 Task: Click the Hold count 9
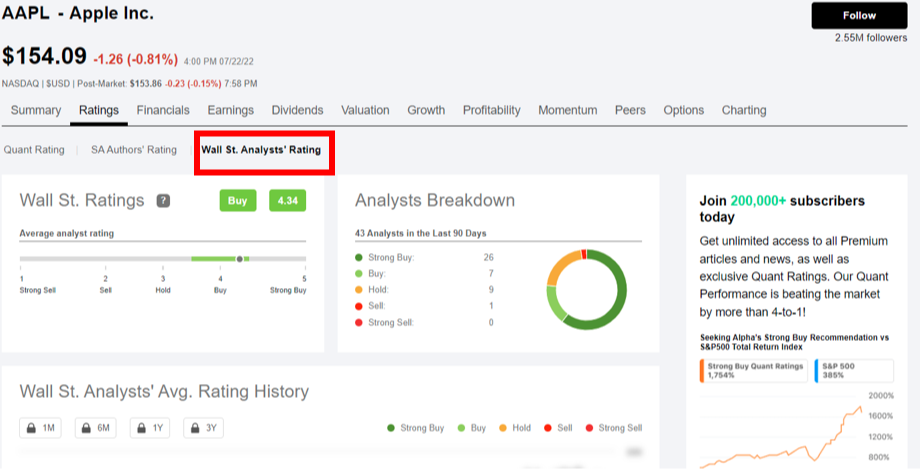pyautogui.click(x=491, y=290)
